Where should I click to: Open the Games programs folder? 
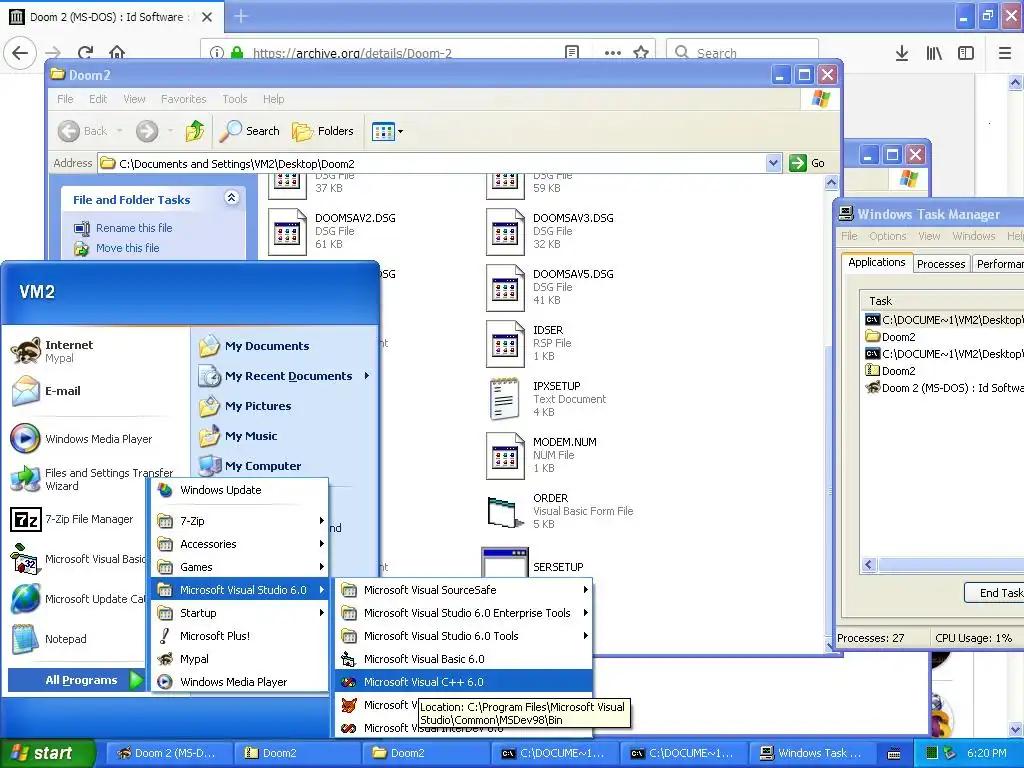click(x=240, y=567)
